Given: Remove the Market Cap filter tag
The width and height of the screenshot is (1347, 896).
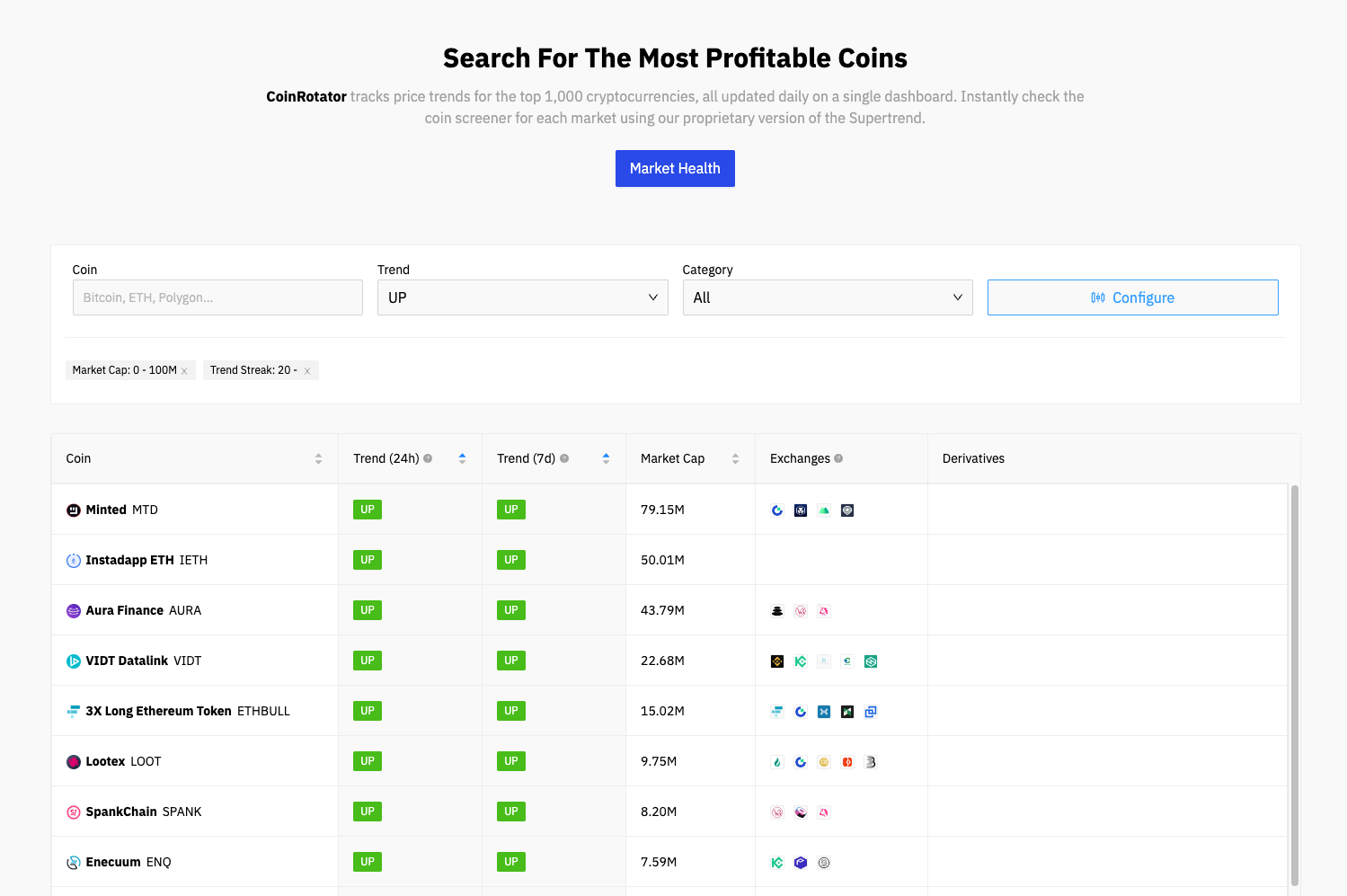Looking at the screenshot, I should coord(184,371).
